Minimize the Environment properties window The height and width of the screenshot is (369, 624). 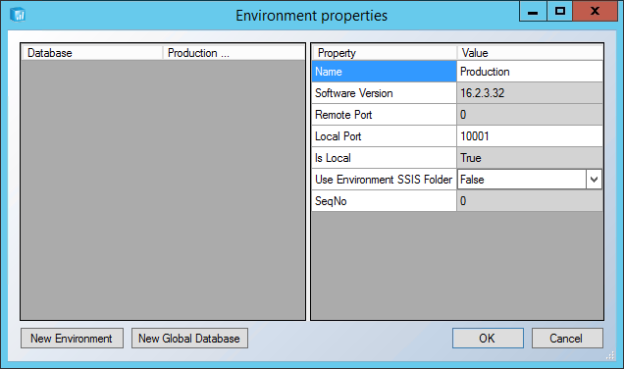pyautogui.click(x=533, y=11)
